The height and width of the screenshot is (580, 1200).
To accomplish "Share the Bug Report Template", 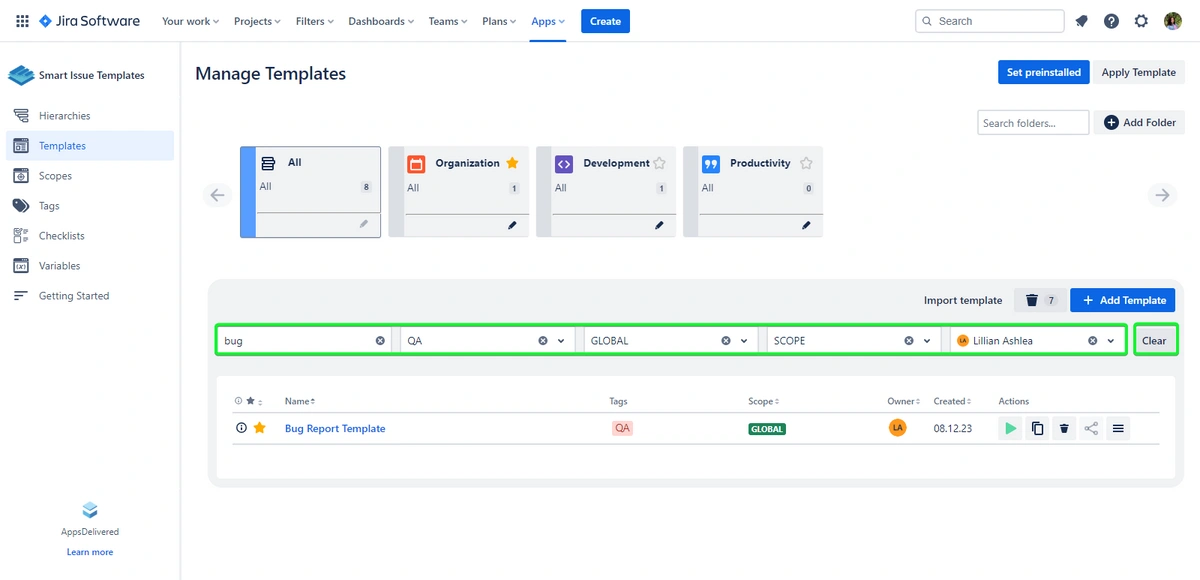I will point(1091,428).
